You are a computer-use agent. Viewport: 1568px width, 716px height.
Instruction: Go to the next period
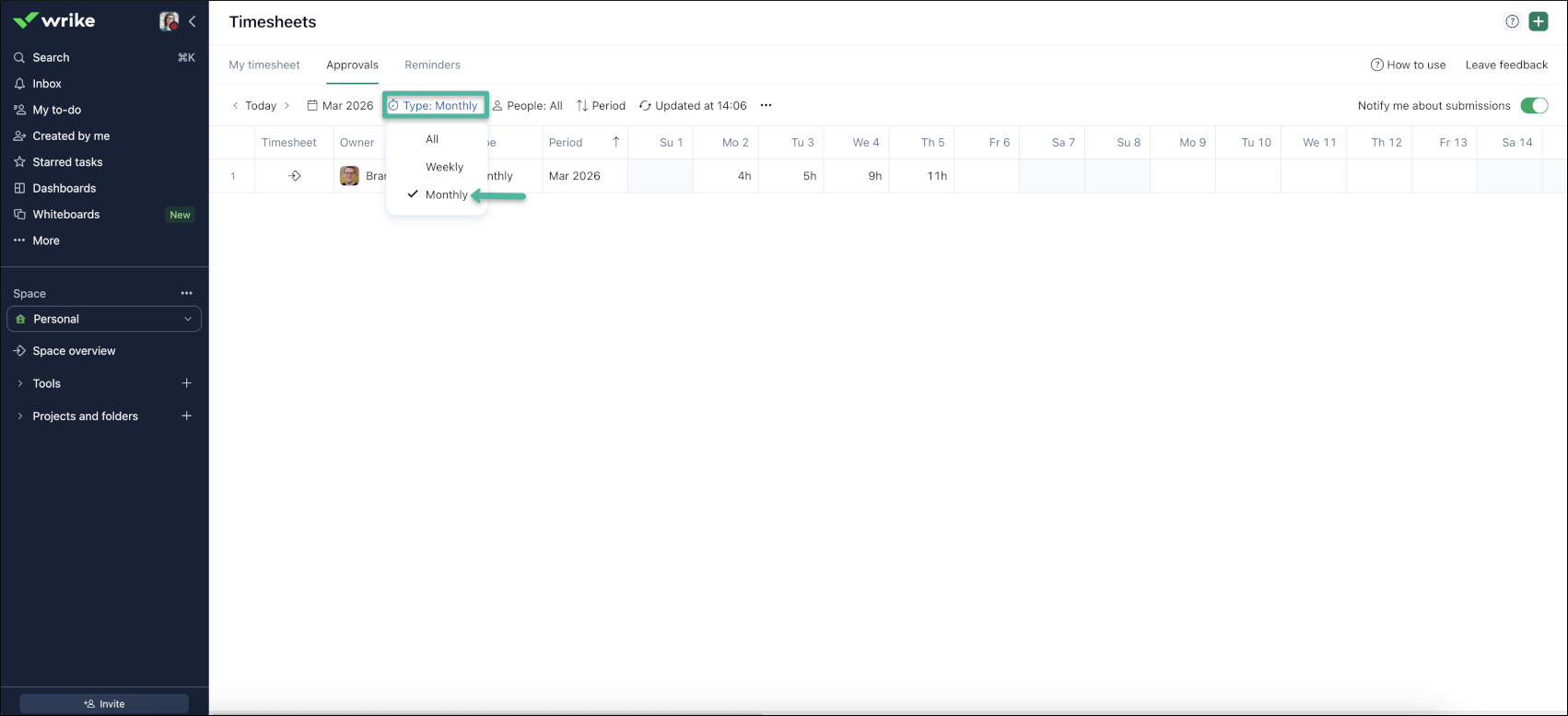287,106
